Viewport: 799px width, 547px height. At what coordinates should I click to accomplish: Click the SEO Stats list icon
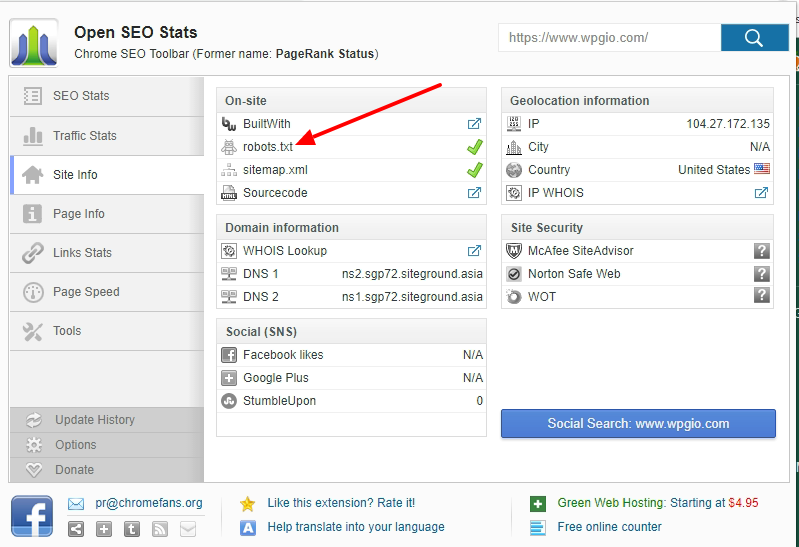33,96
